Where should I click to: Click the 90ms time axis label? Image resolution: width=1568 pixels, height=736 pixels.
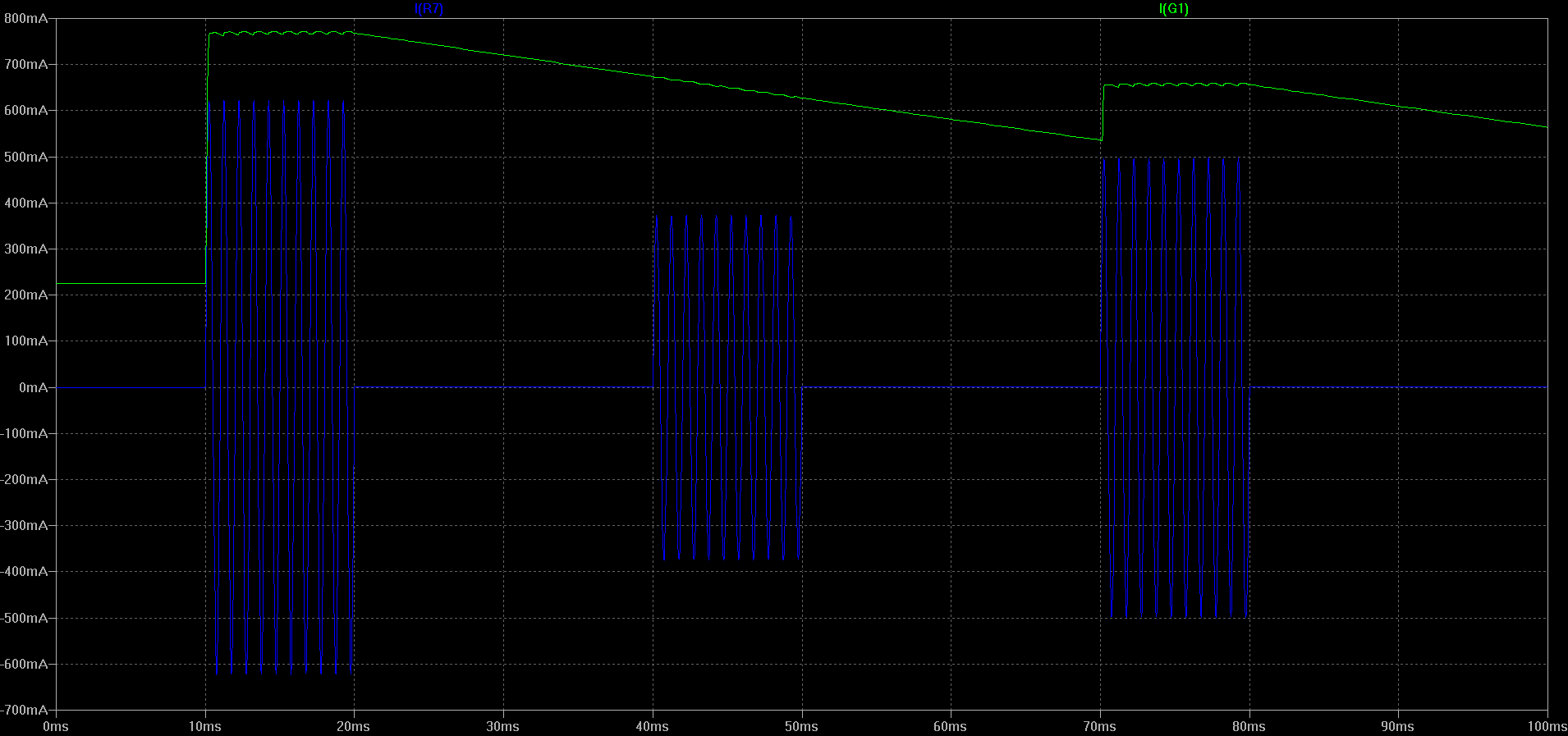click(1398, 726)
